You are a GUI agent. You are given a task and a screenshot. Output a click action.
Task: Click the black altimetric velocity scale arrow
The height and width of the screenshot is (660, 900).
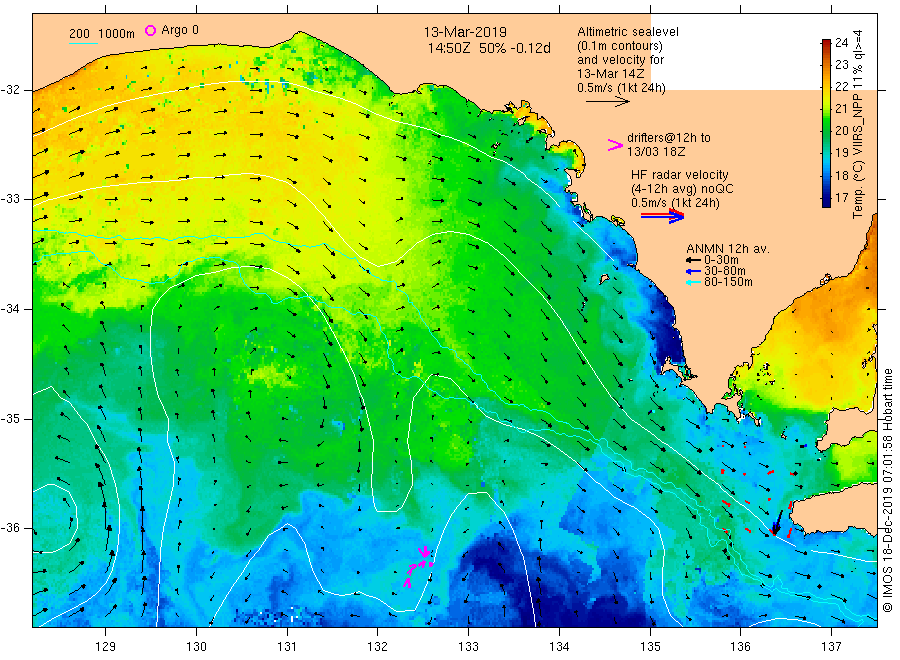607,102
